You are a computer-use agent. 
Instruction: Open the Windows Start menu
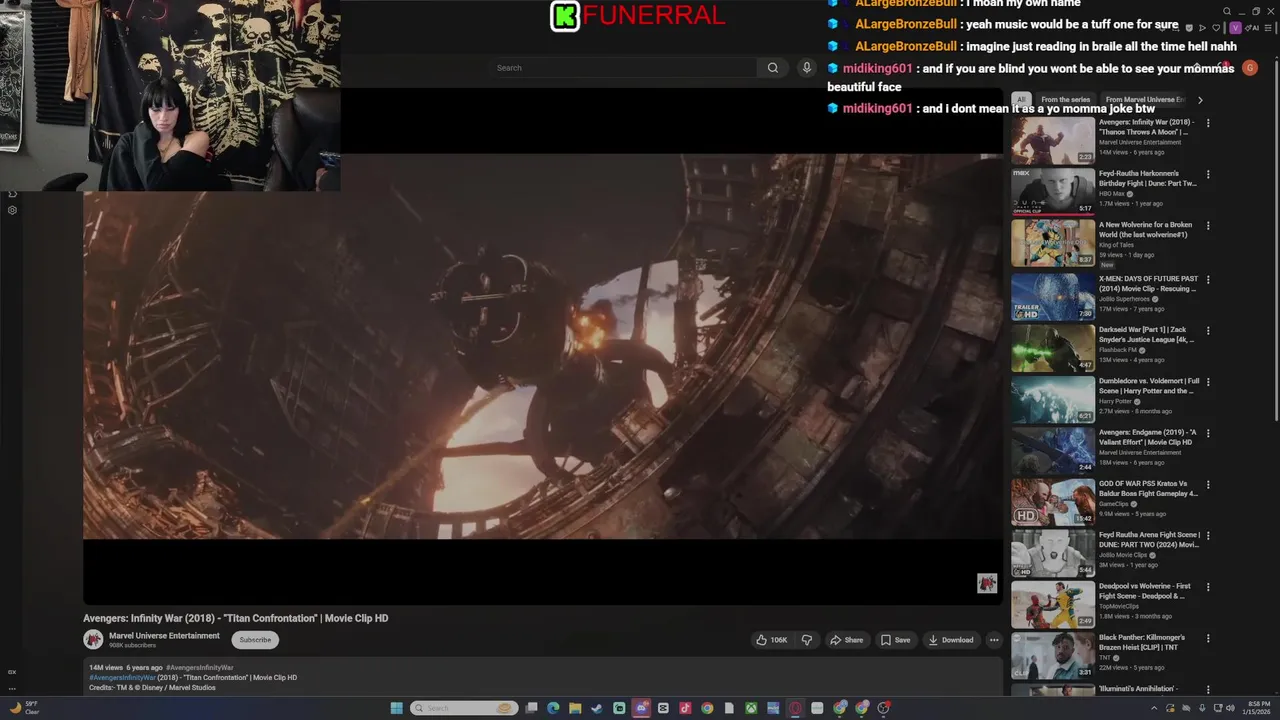pos(397,708)
